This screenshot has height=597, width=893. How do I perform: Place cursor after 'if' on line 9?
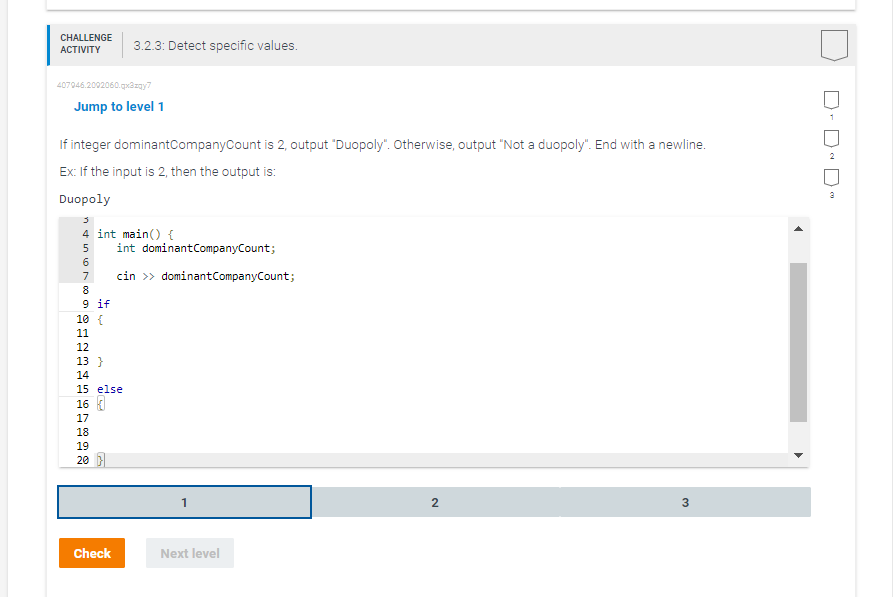[x=110, y=304]
